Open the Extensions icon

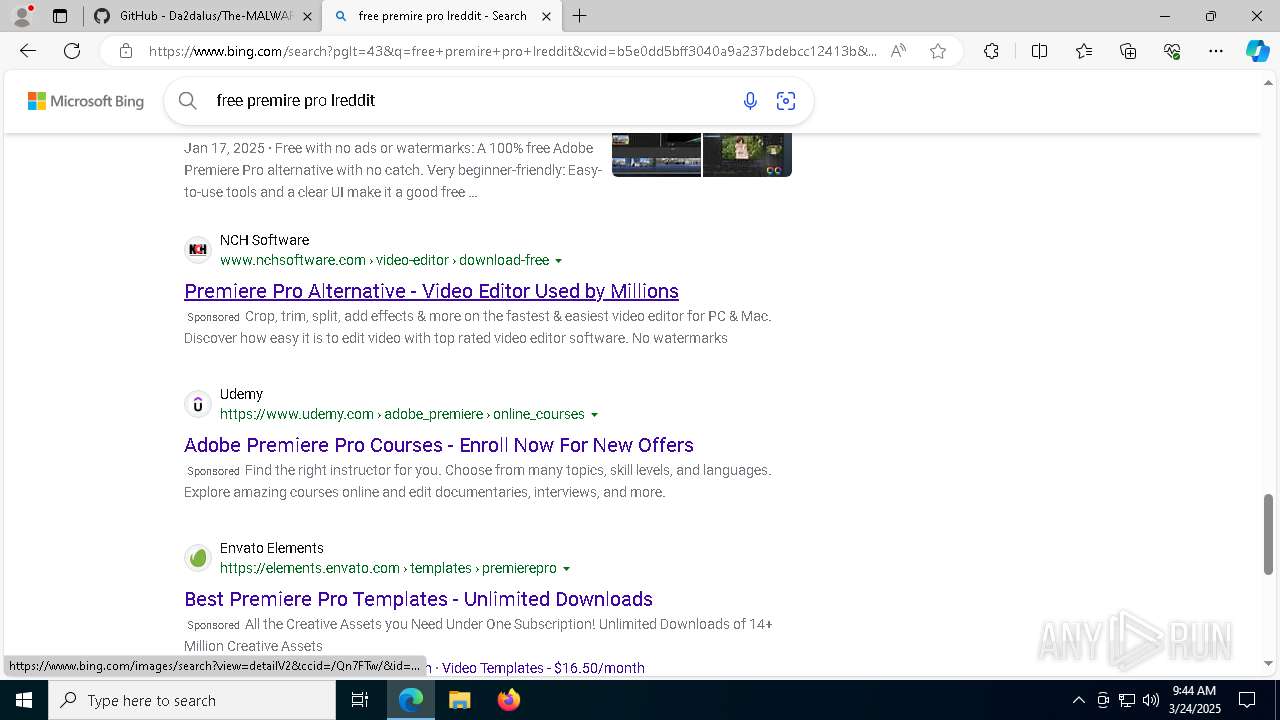pos(991,51)
